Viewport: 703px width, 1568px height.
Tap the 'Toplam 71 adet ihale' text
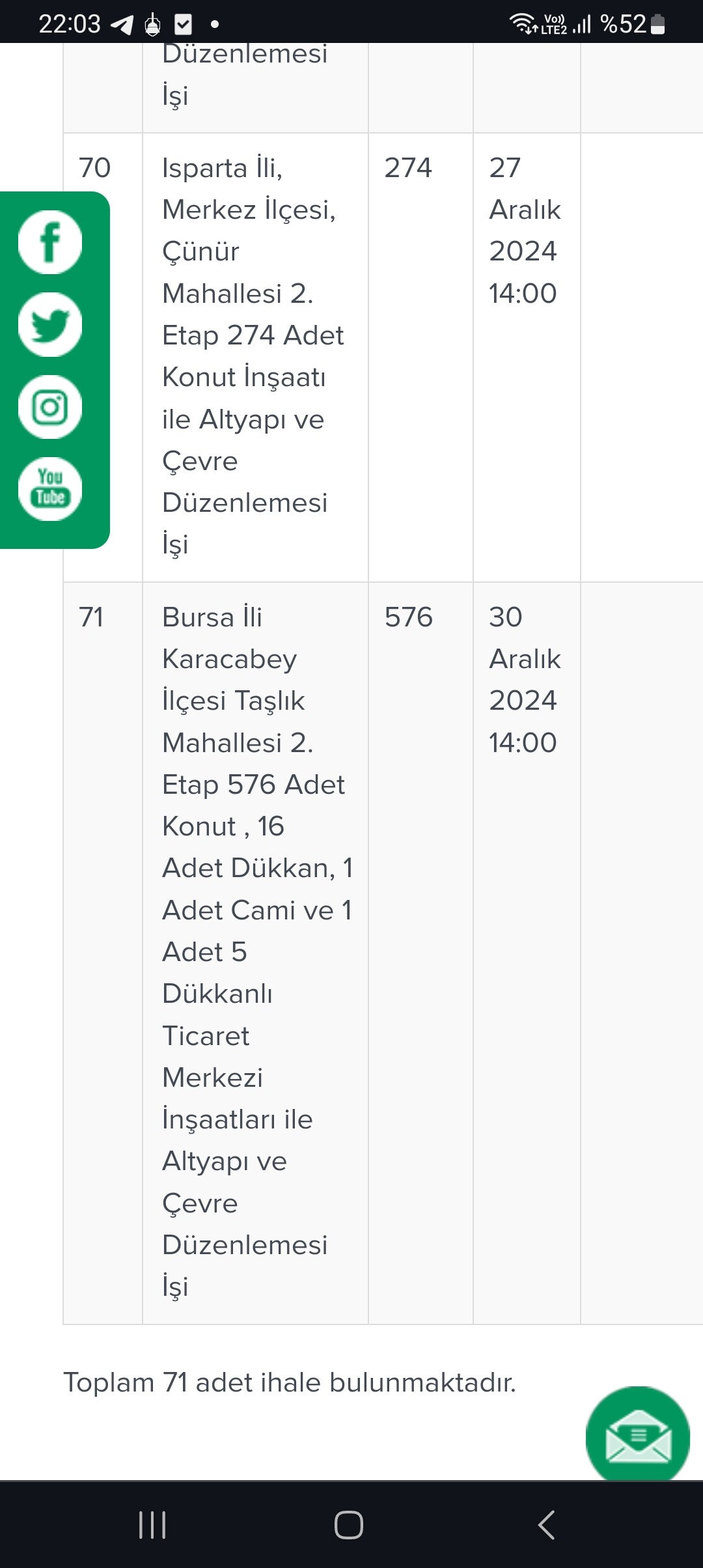tap(290, 1382)
